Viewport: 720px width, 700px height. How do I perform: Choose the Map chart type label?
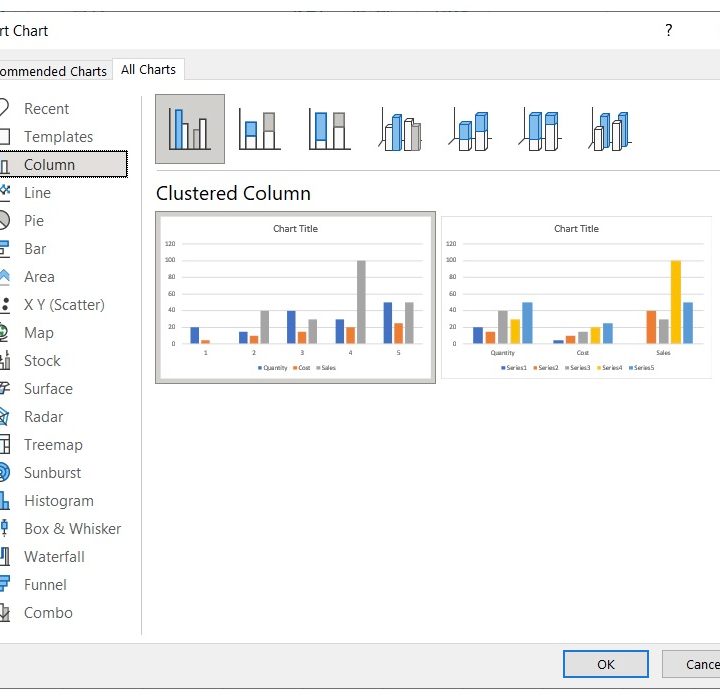point(39,333)
